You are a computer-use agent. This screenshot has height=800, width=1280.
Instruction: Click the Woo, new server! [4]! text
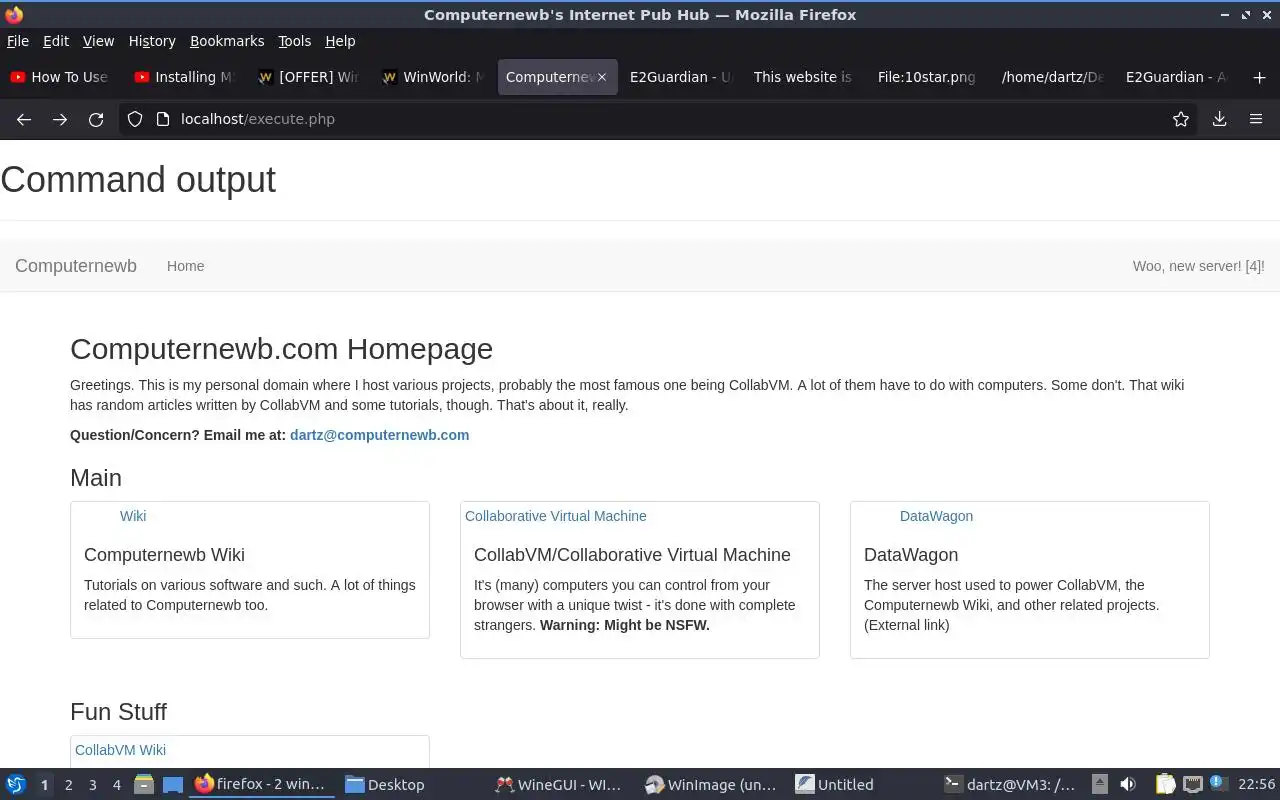[x=1198, y=266]
